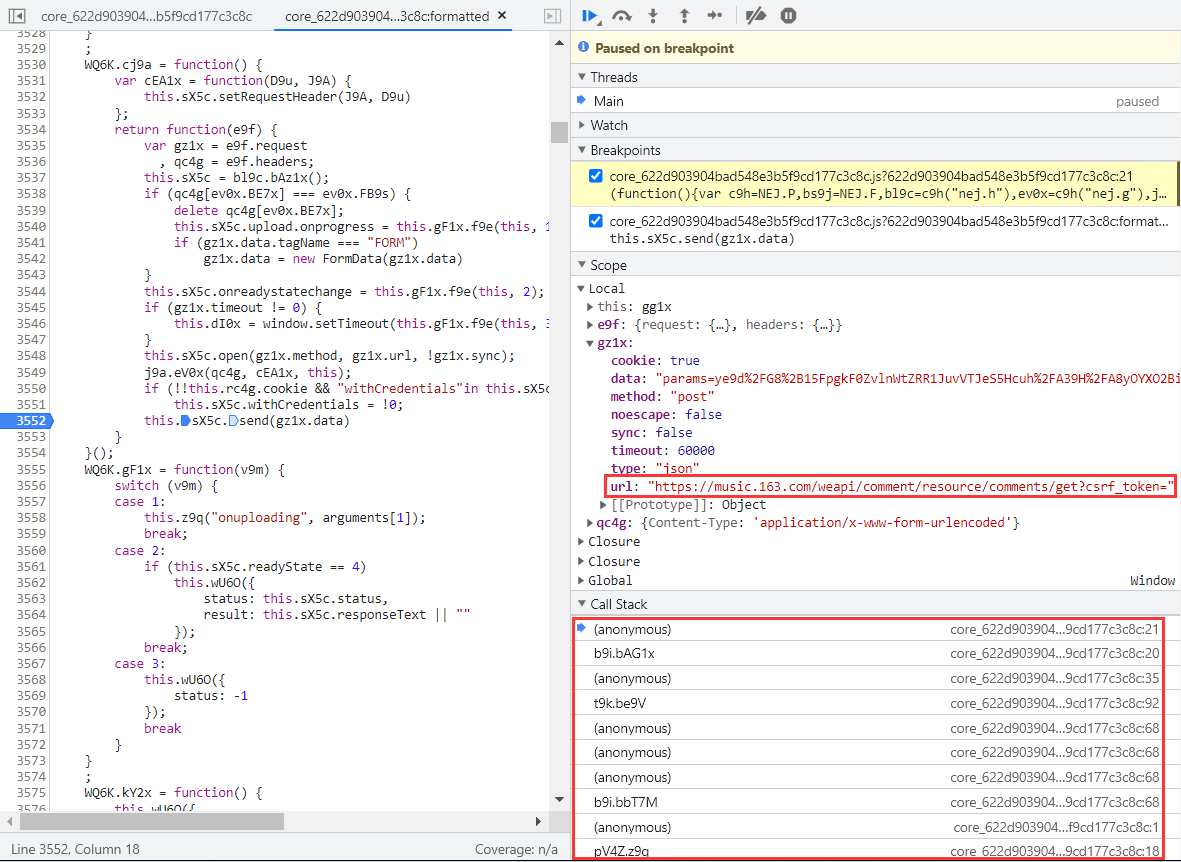Click the Step button with arrow-dot icon
1181x862 pixels.
[714, 16]
